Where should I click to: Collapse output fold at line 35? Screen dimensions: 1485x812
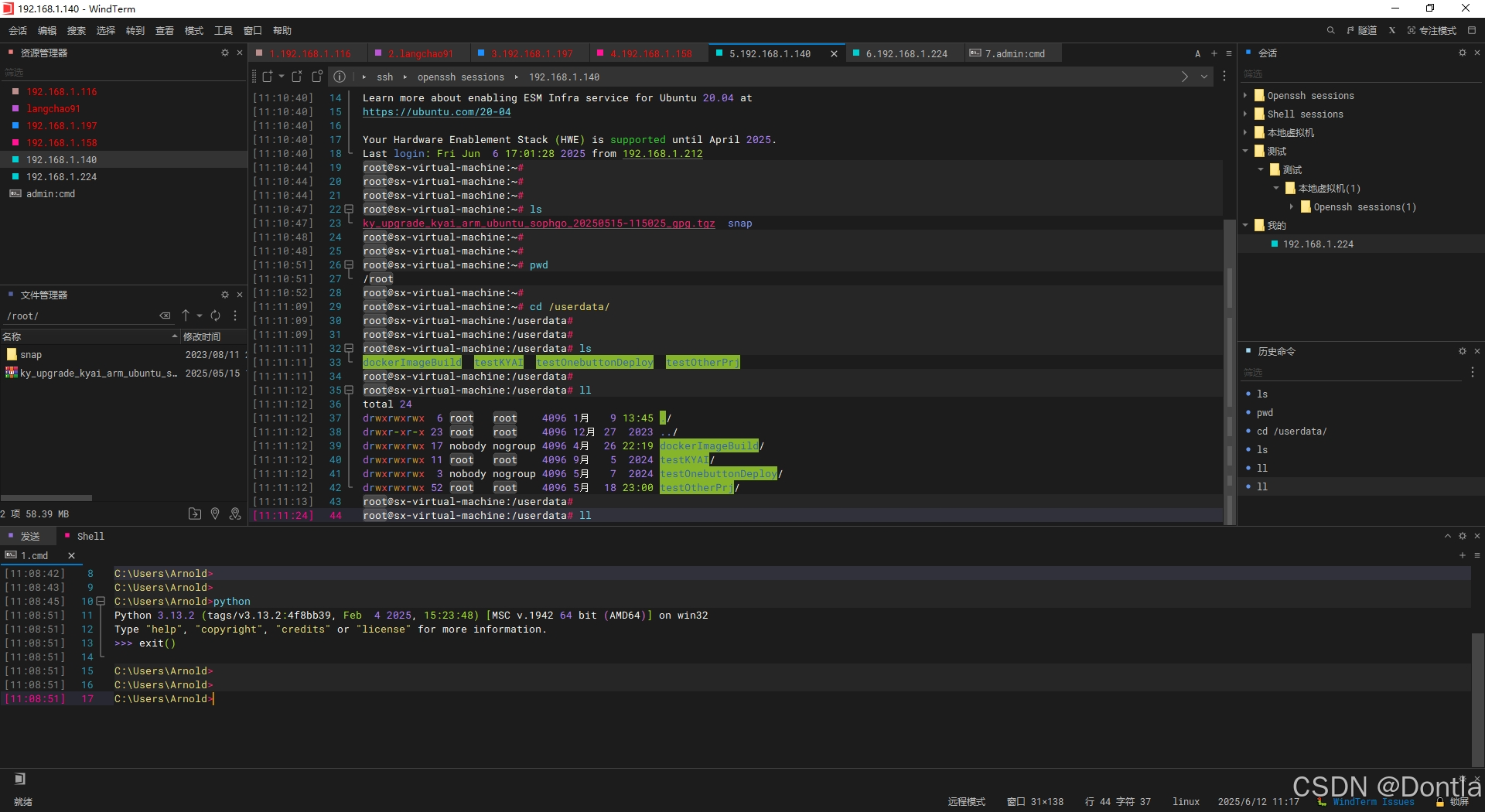click(x=349, y=391)
